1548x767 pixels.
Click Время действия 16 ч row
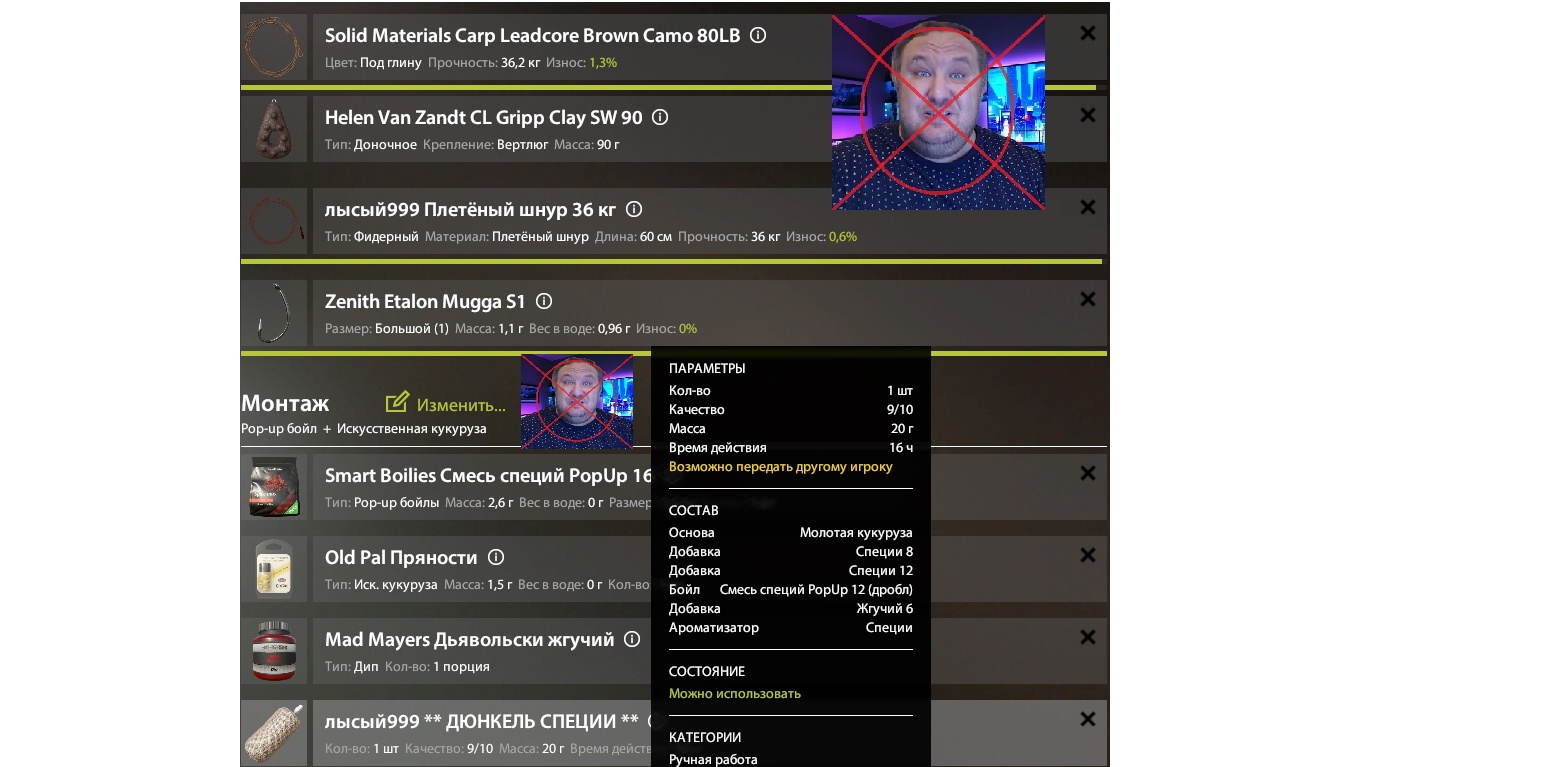[x=791, y=447]
